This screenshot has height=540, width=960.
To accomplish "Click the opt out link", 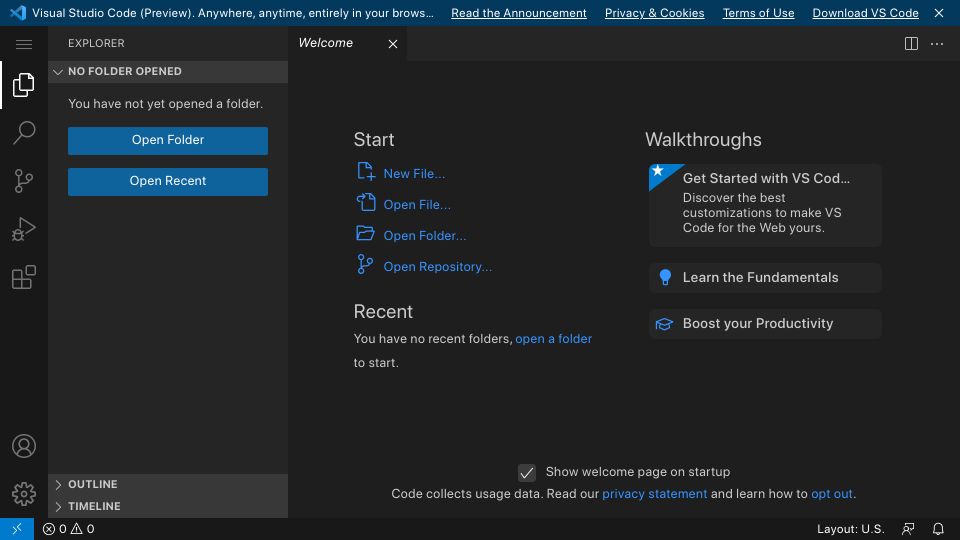I will (x=831, y=493).
